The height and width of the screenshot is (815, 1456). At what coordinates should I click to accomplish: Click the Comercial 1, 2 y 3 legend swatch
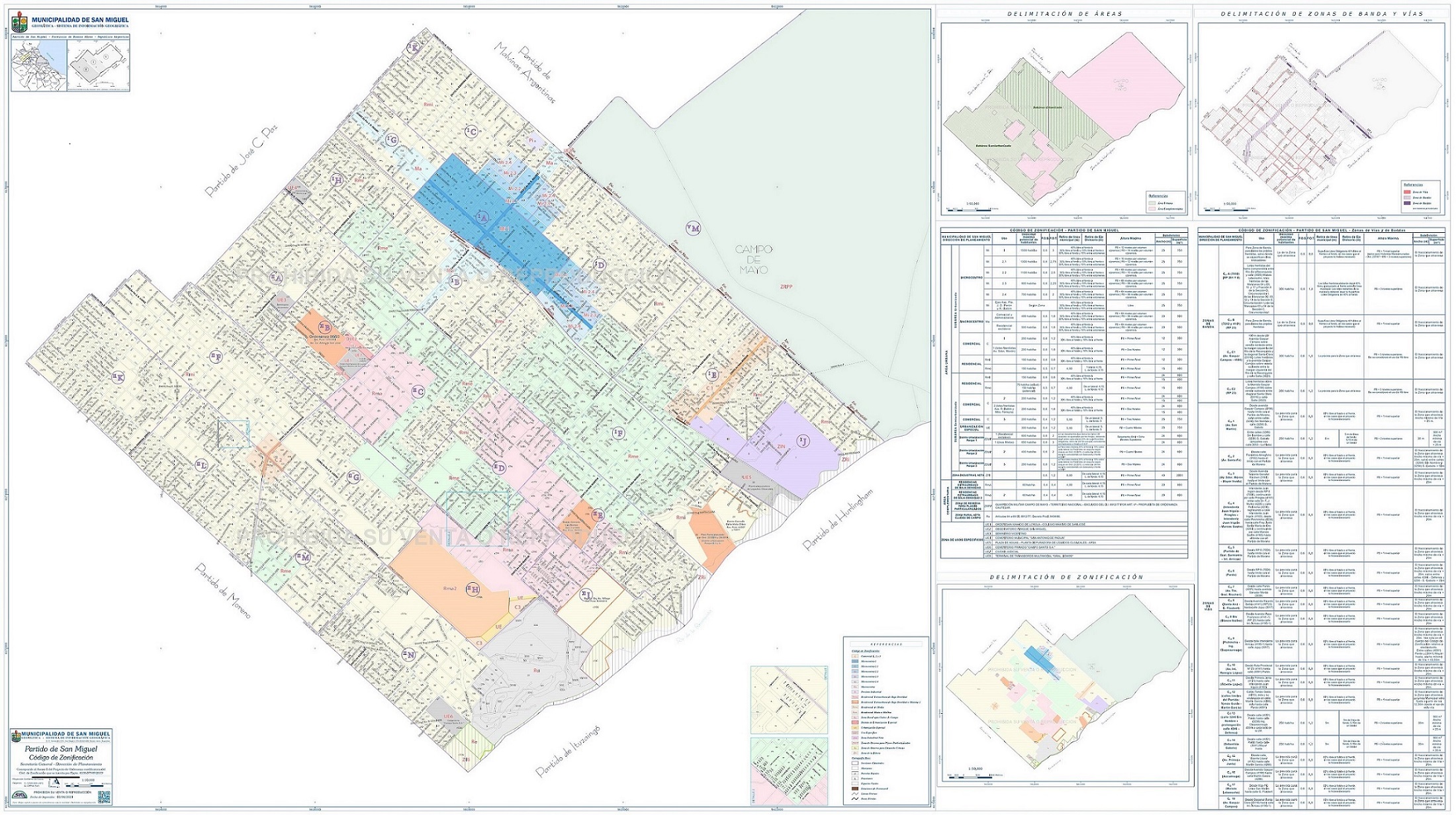[x=856, y=656]
